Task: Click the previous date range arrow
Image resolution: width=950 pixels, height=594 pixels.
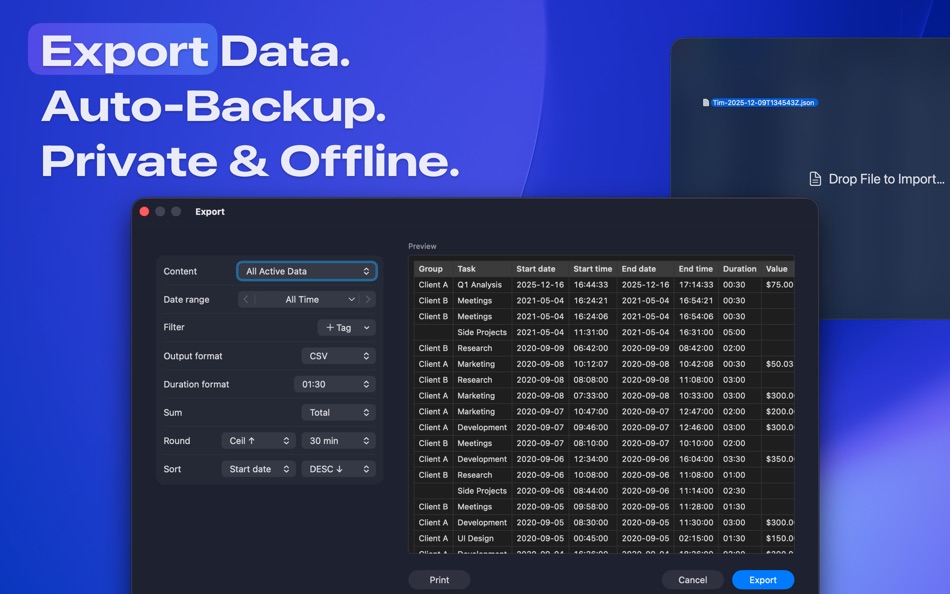Action: click(247, 299)
